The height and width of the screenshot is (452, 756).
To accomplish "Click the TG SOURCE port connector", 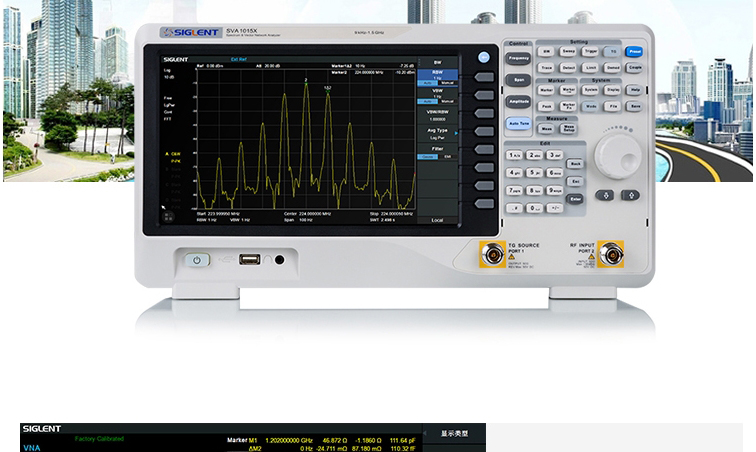I will pyautogui.click(x=492, y=256).
